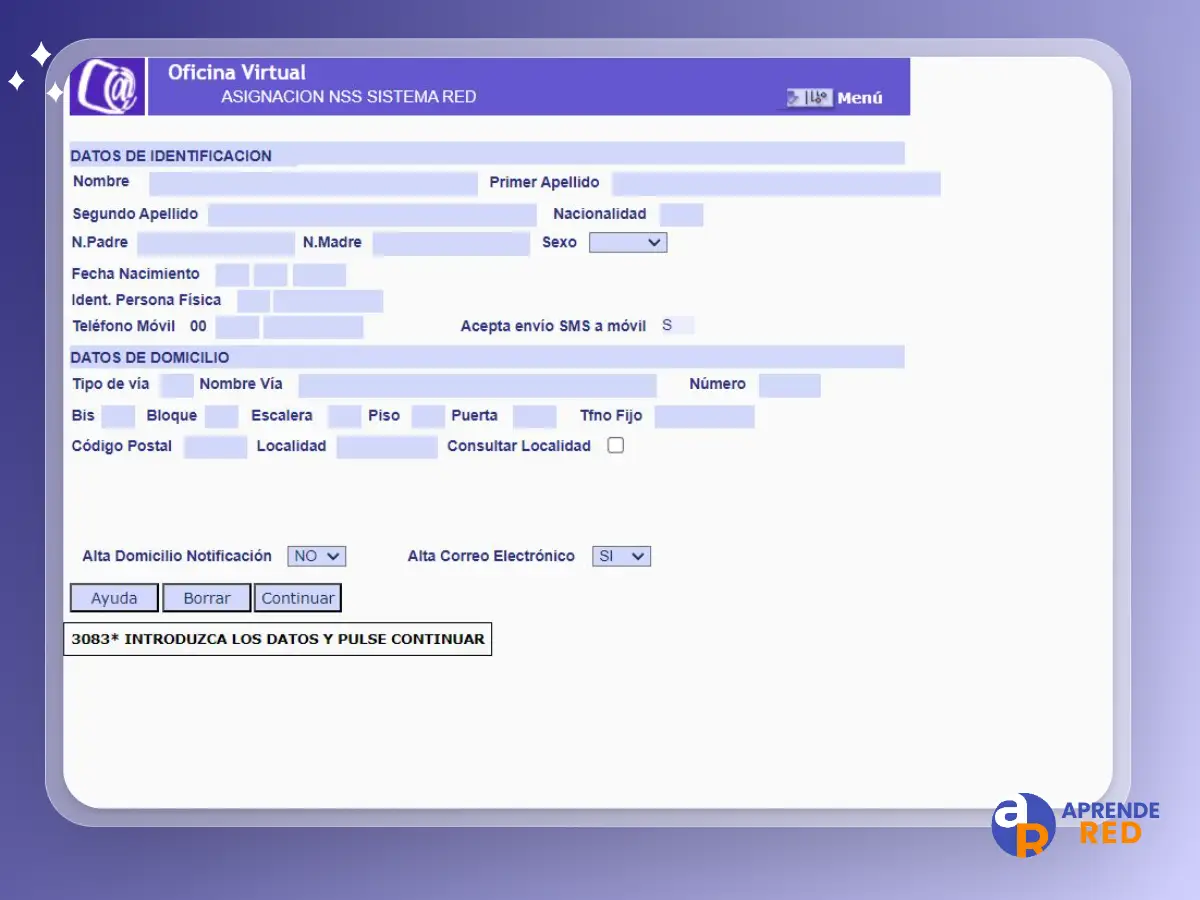1200x900 pixels.
Task: Click the Nombre input field
Action: point(313,183)
